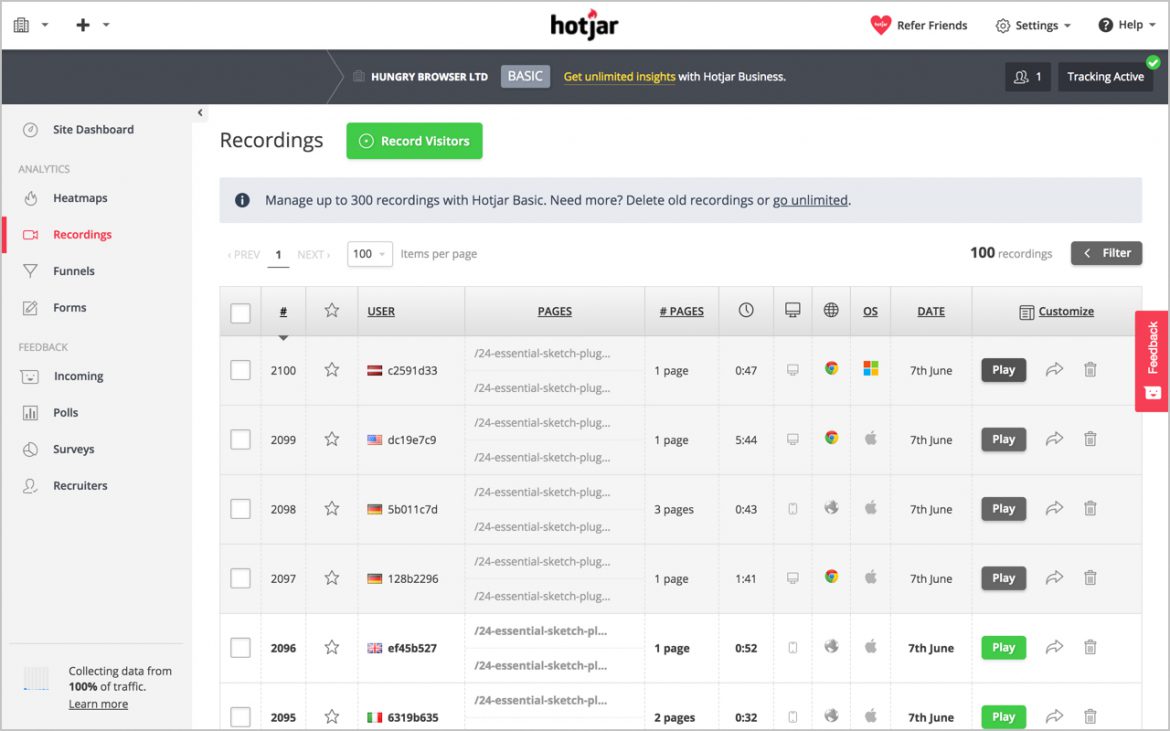Sort by the star favorites column

[331, 310]
